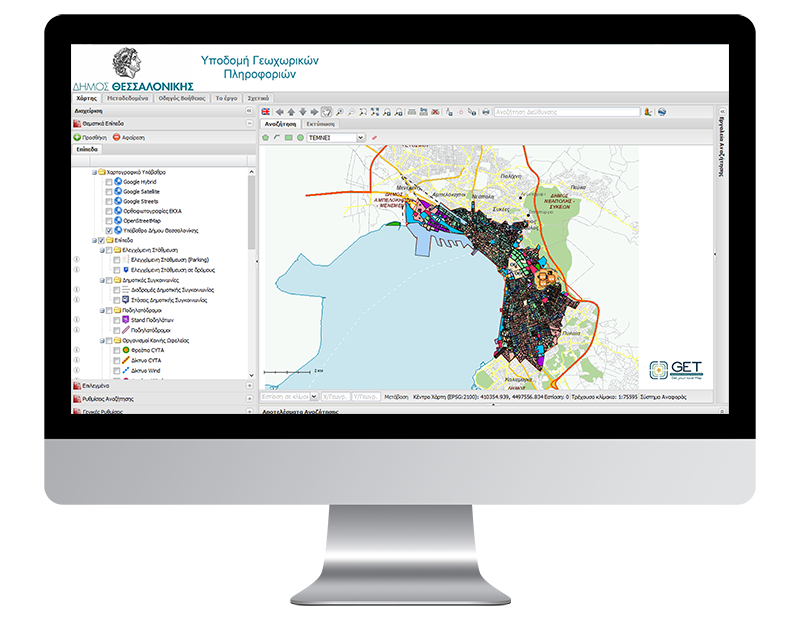Select the circle drawing search tool
Viewport: 800px width, 622px height.
pos(301,138)
